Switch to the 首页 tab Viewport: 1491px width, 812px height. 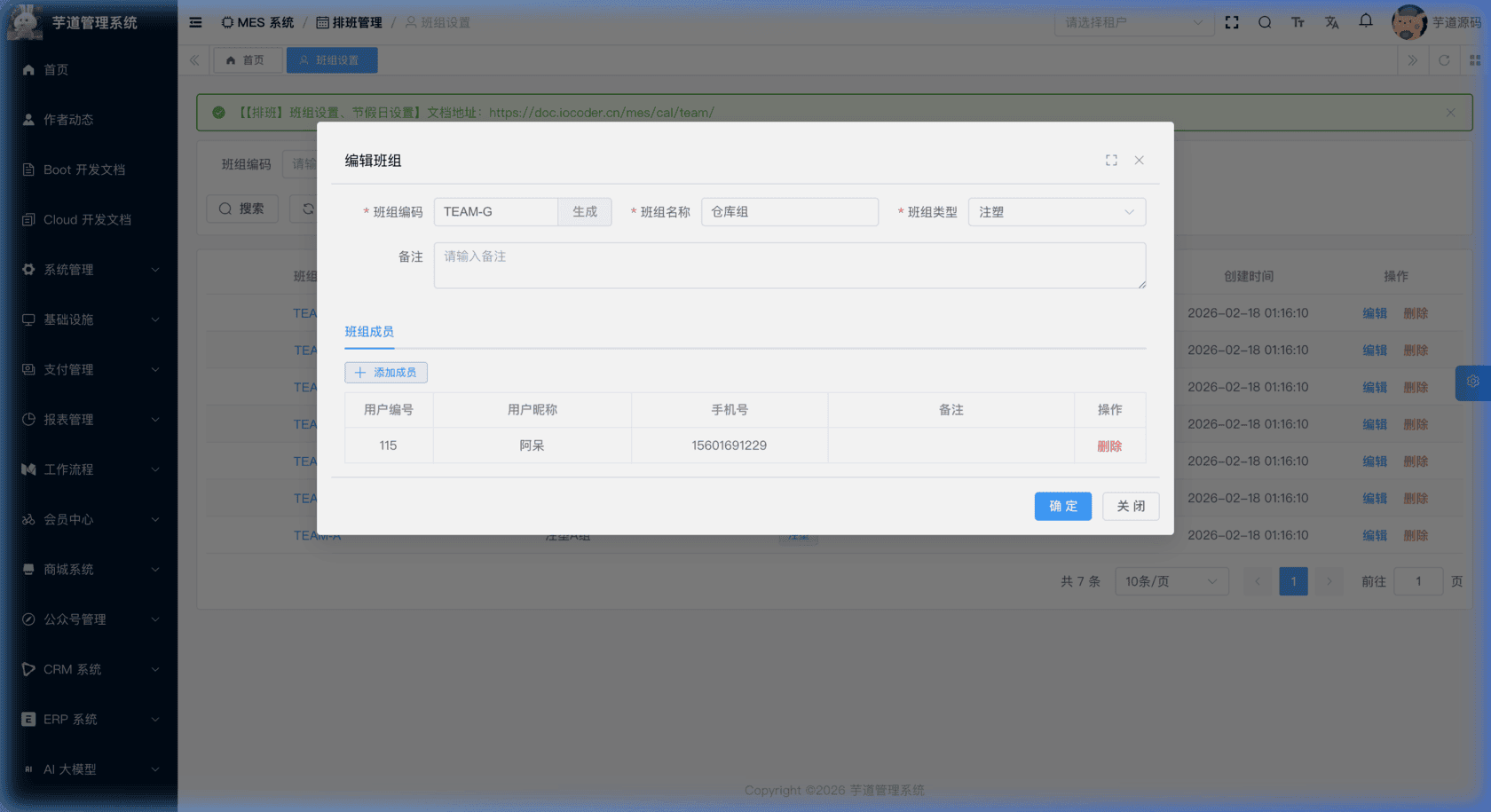click(x=248, y=60)
